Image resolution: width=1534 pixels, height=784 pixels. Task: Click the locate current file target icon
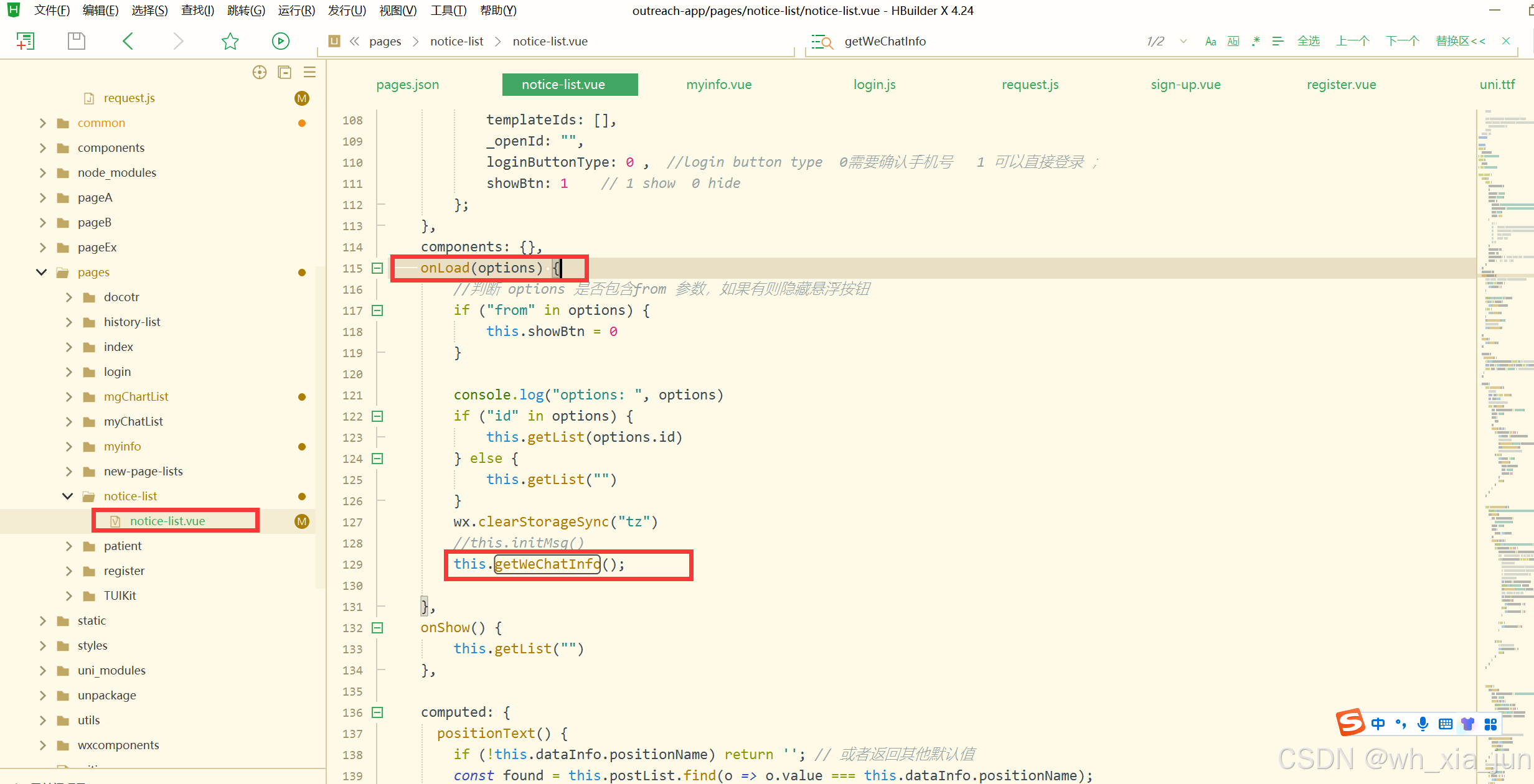tap(260, 72)
